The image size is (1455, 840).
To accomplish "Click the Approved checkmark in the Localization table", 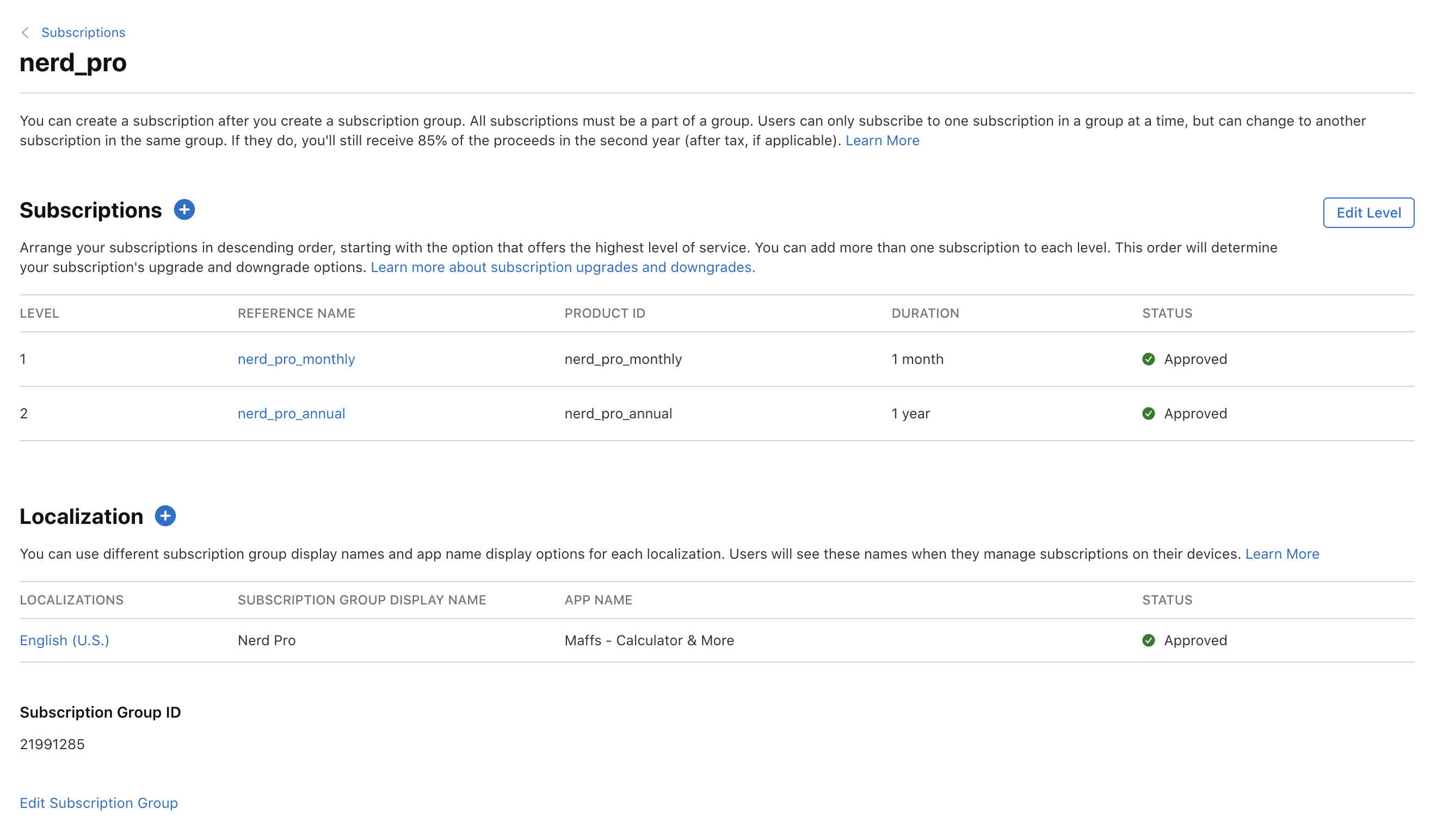I will click(1148, 640).
